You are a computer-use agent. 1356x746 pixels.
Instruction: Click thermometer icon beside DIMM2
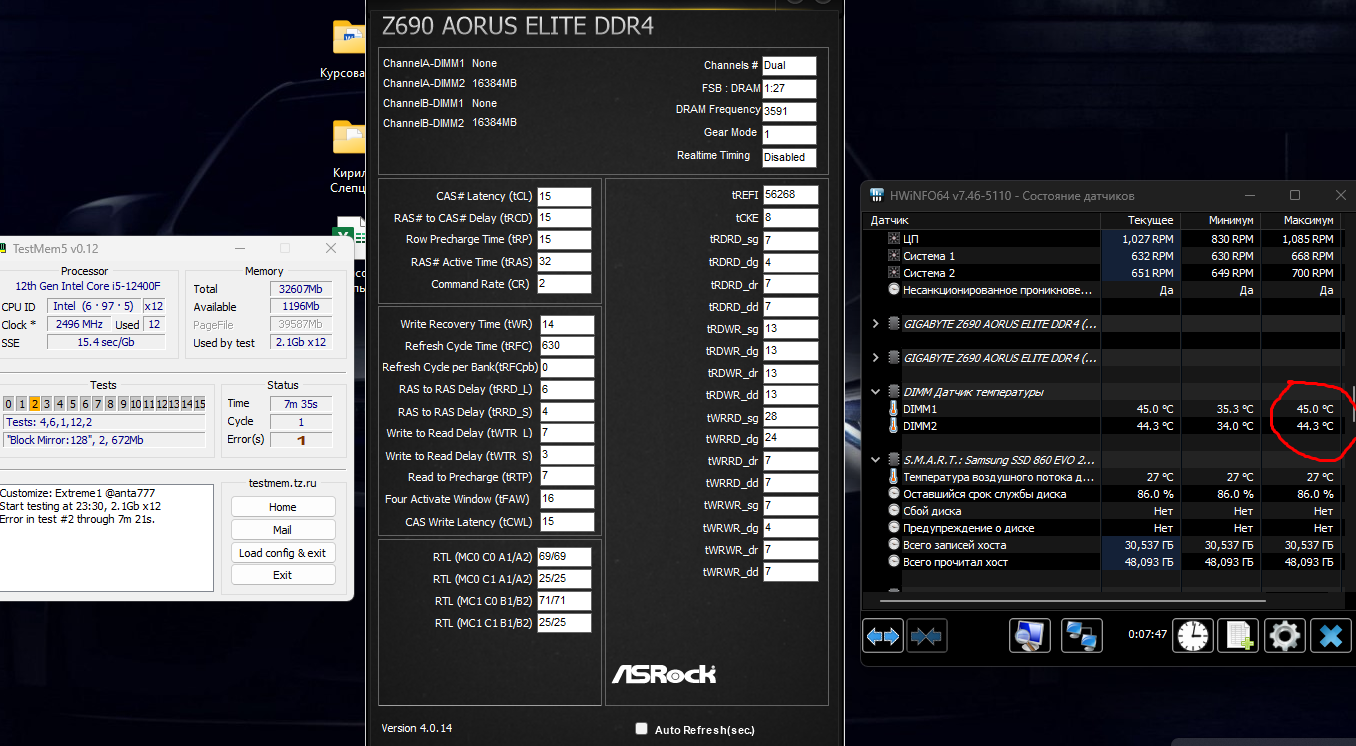(894, 426)
